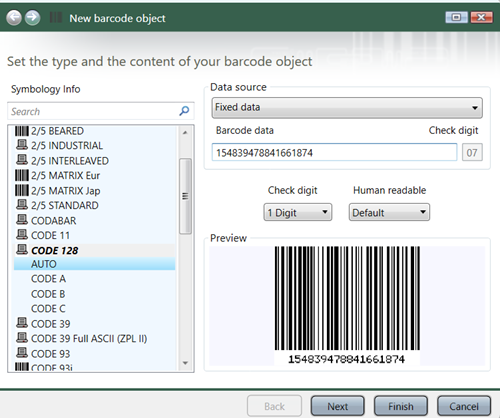Click the forward arrow icon in title bar
500x418 pixels.
click(x=33, y=18)
